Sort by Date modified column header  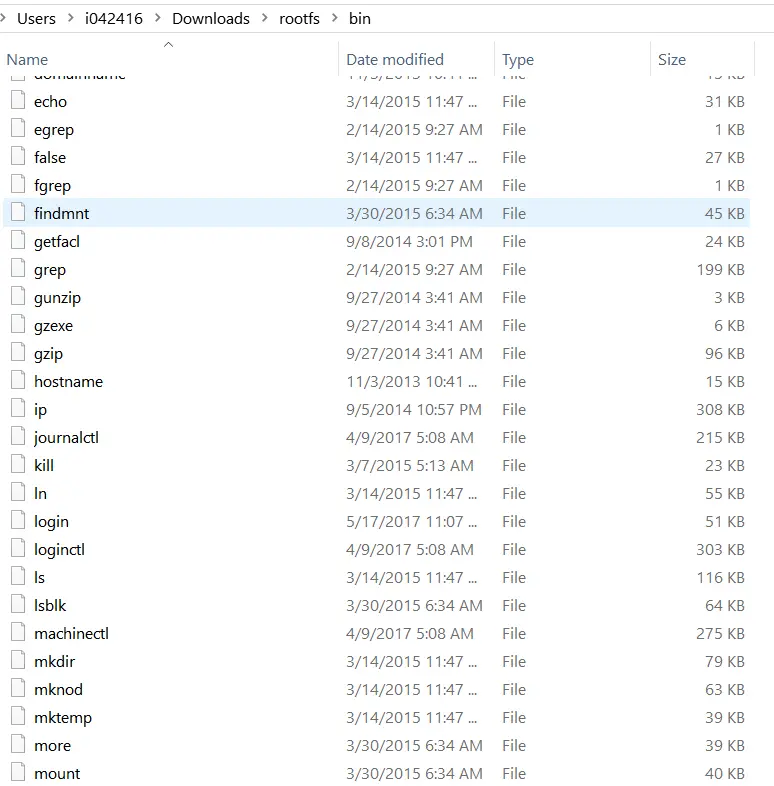(x=395, y=60)
